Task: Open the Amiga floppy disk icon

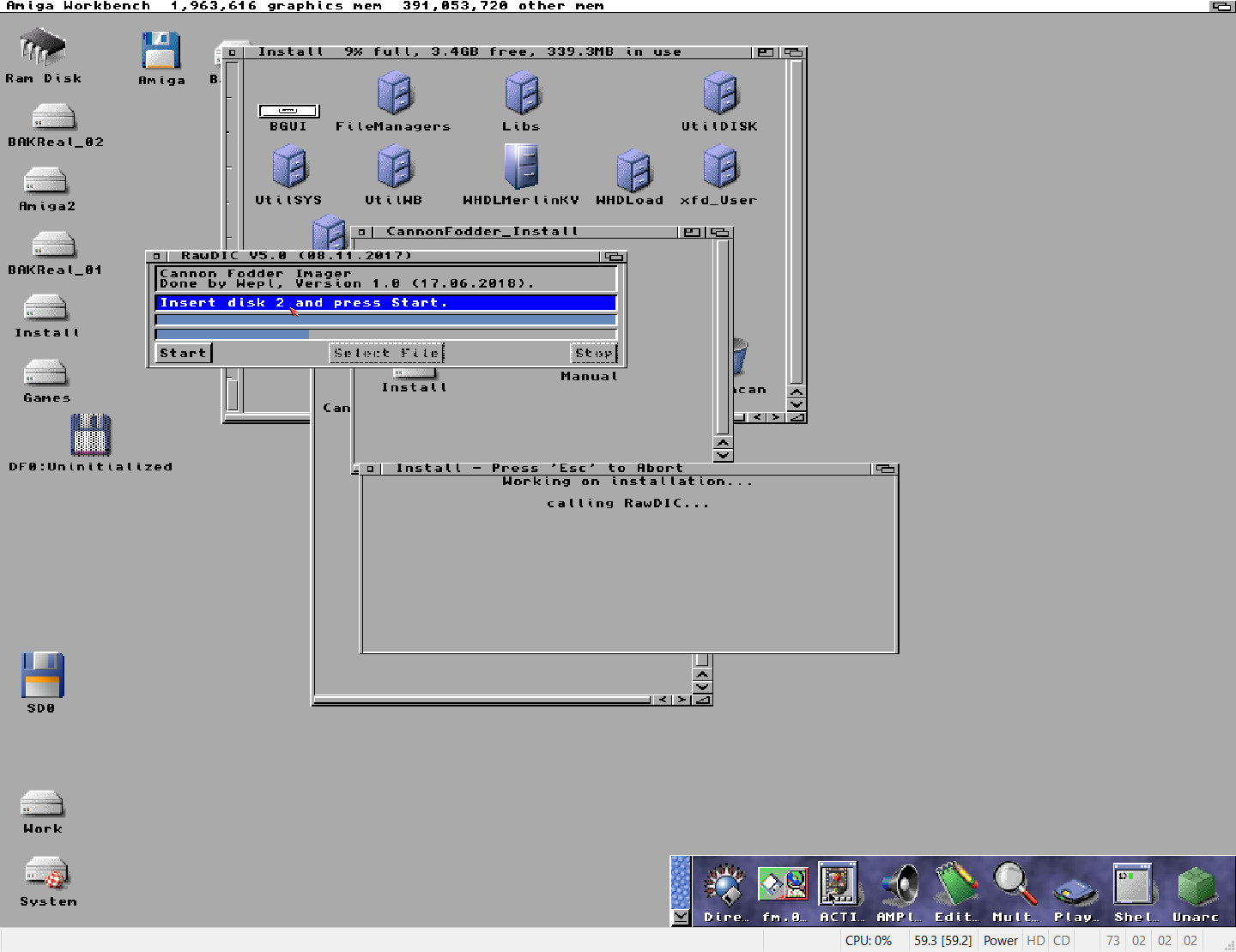Action: (161, 50)
